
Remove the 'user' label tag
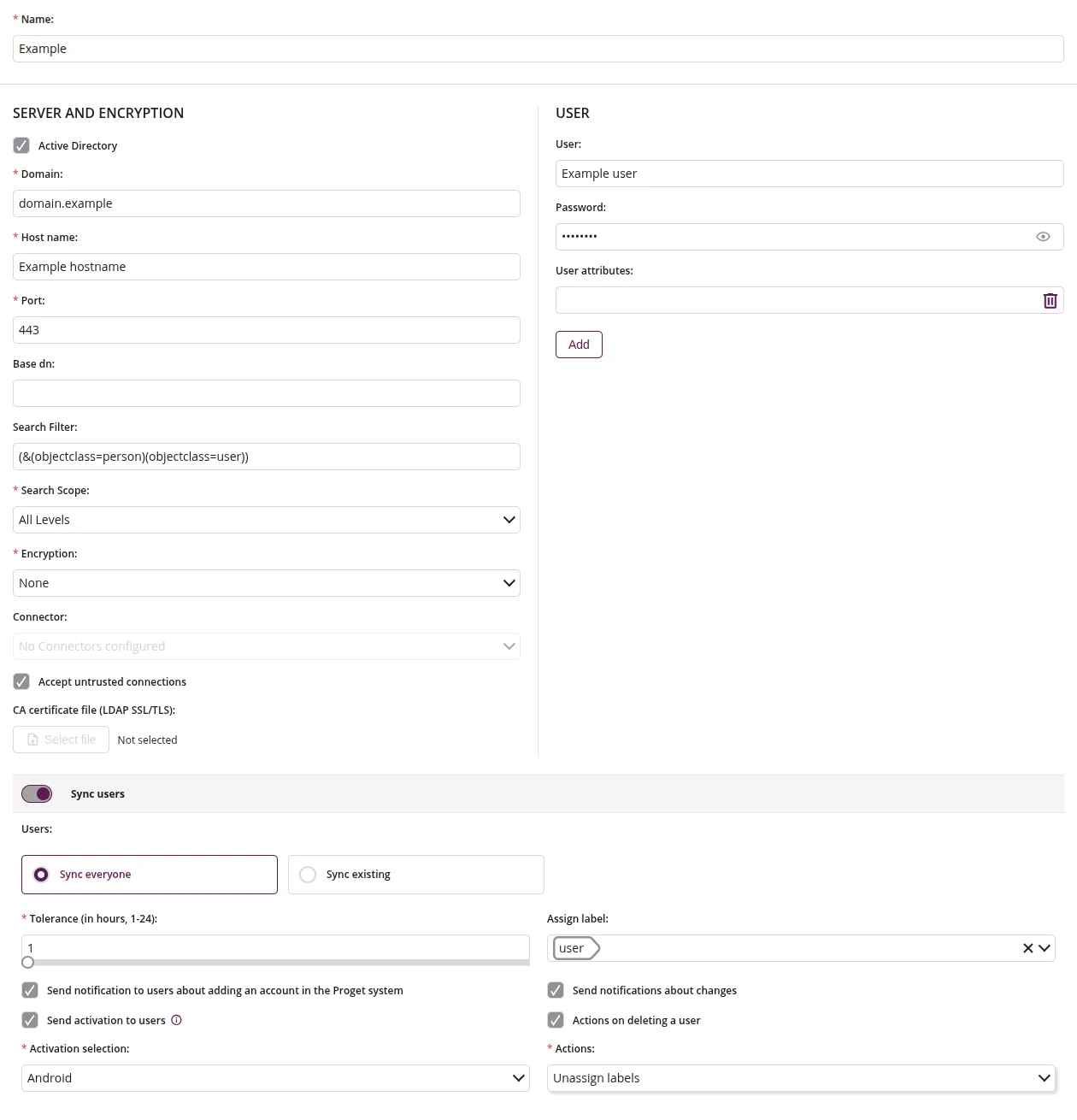click(577, 948)
